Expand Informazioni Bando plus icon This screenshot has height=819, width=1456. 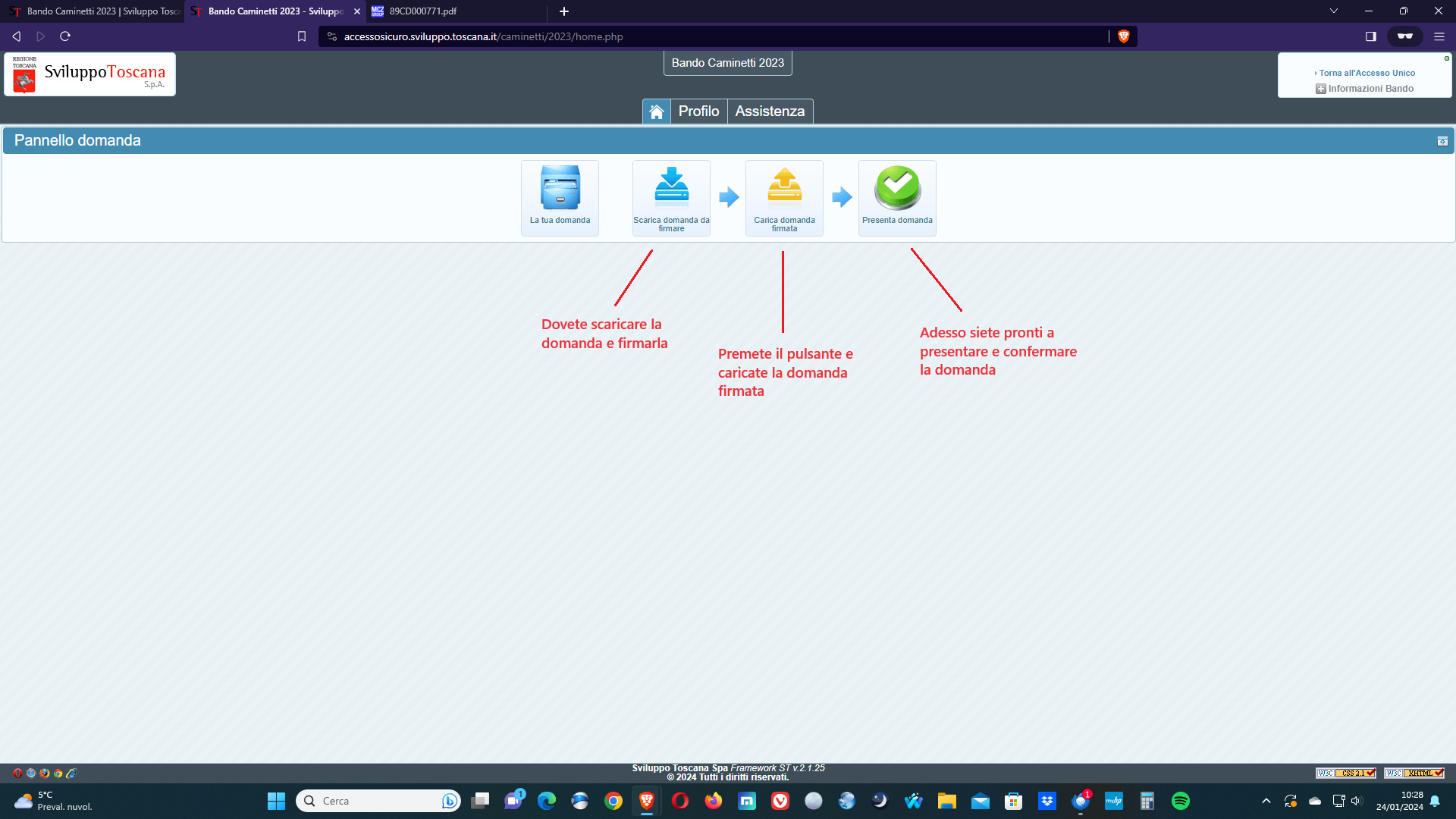coord(1321,89)
